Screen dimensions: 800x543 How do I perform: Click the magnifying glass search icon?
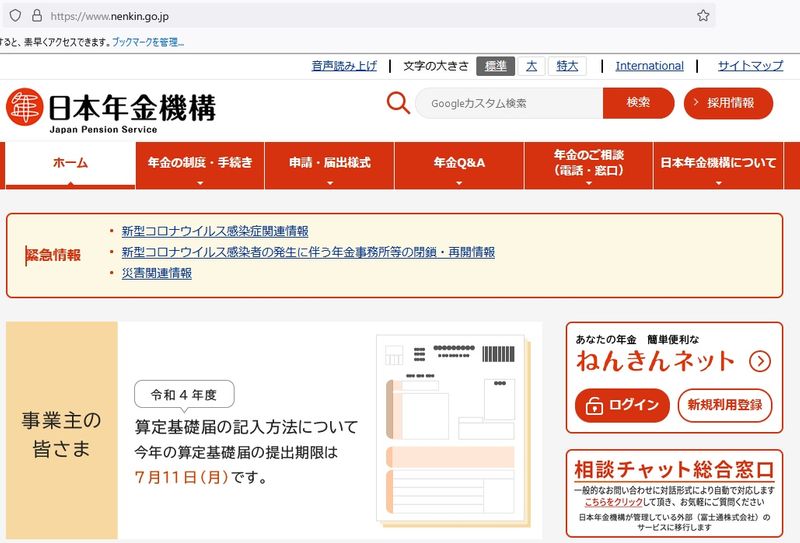[398, 103]
